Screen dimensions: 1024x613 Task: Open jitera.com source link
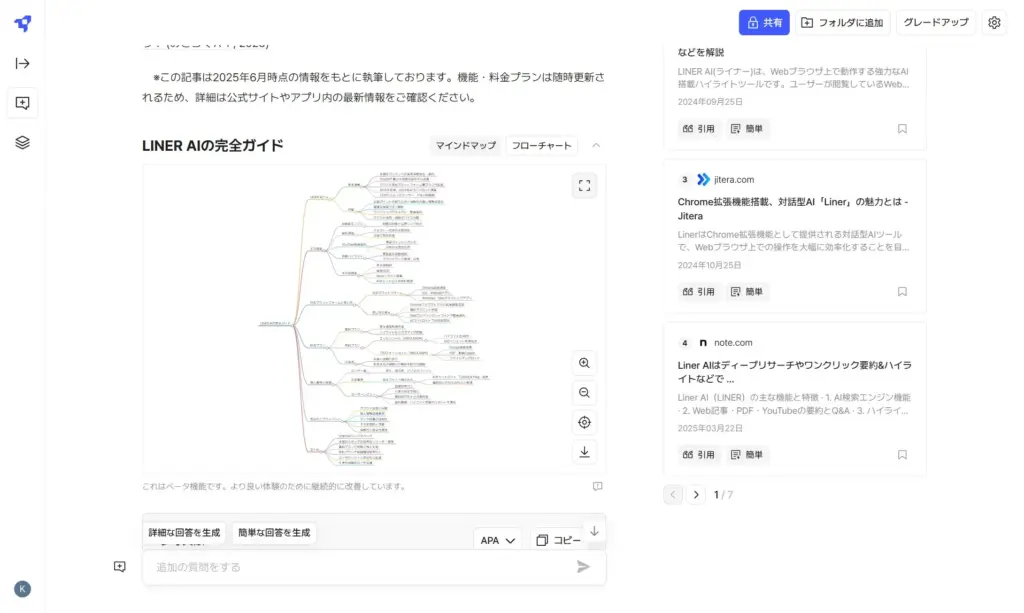click(734, 180)
